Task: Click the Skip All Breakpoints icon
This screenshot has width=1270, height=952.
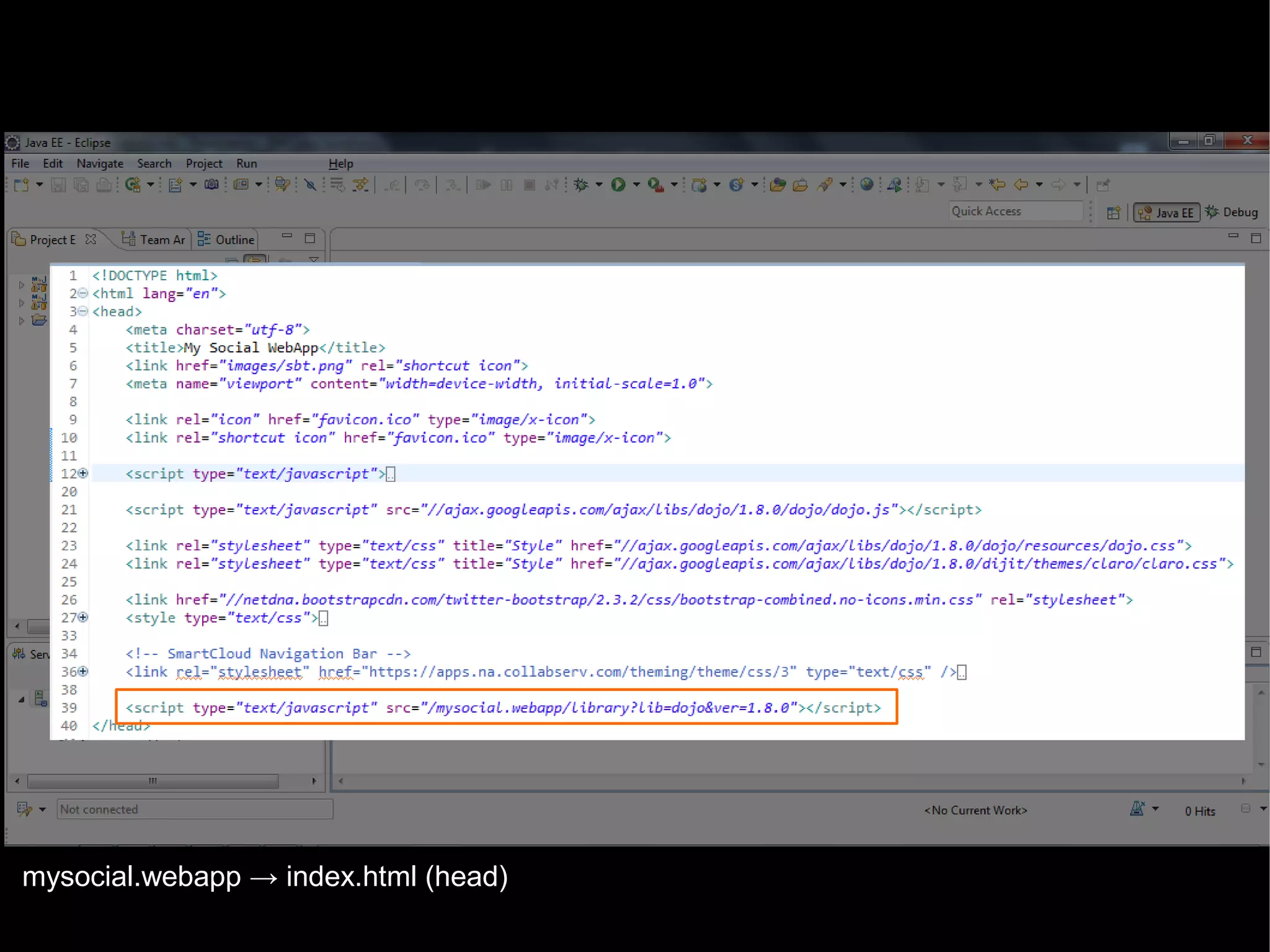Action: click(x=310, y=185)
